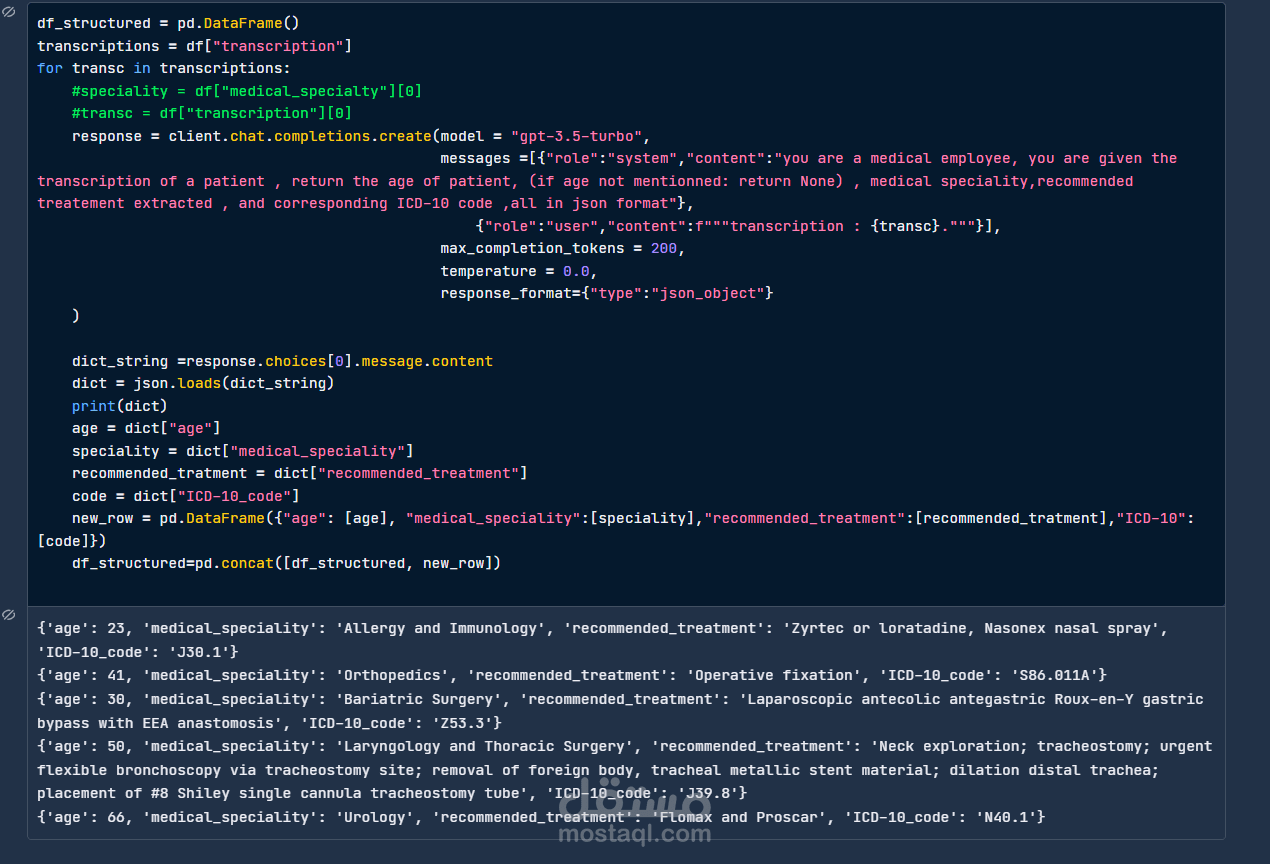This screenshot has height=864, width=1270.
Task: Click the temperature = 0.0 parameter
Action: click(516, 270)
